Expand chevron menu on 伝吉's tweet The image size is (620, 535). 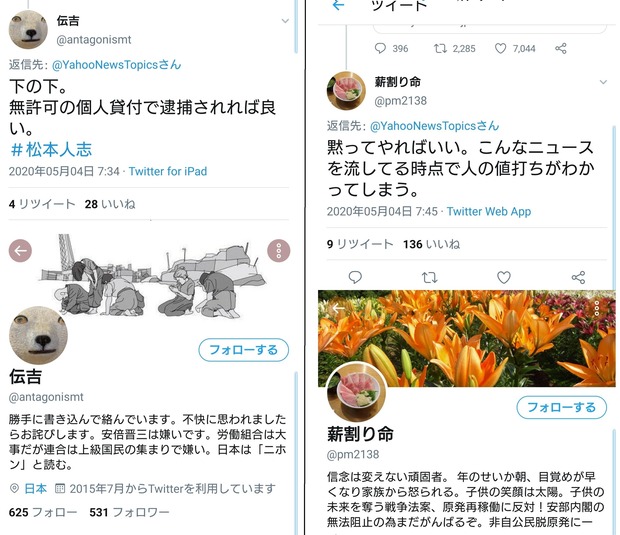pyautogui.click(x=285, y=21)
